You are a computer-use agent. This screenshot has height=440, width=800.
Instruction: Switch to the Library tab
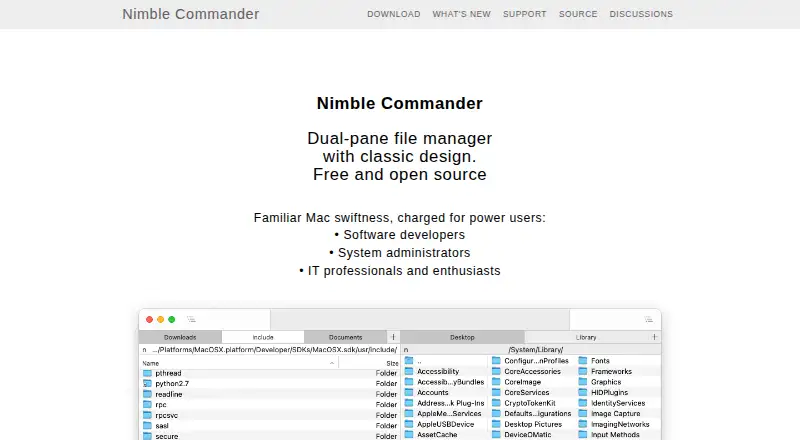click(x=586, y=337)
